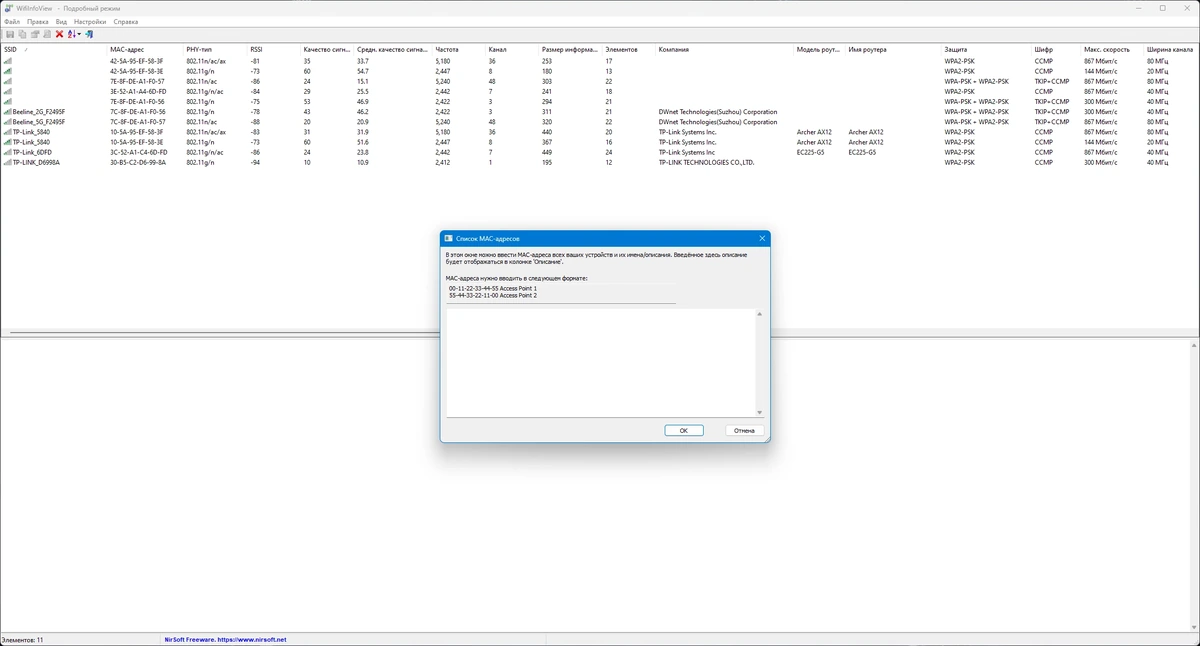This screenshot has width=1200, height=646.
Task: Click inside the MAC address text area
Action: click(x=600, y=363)
